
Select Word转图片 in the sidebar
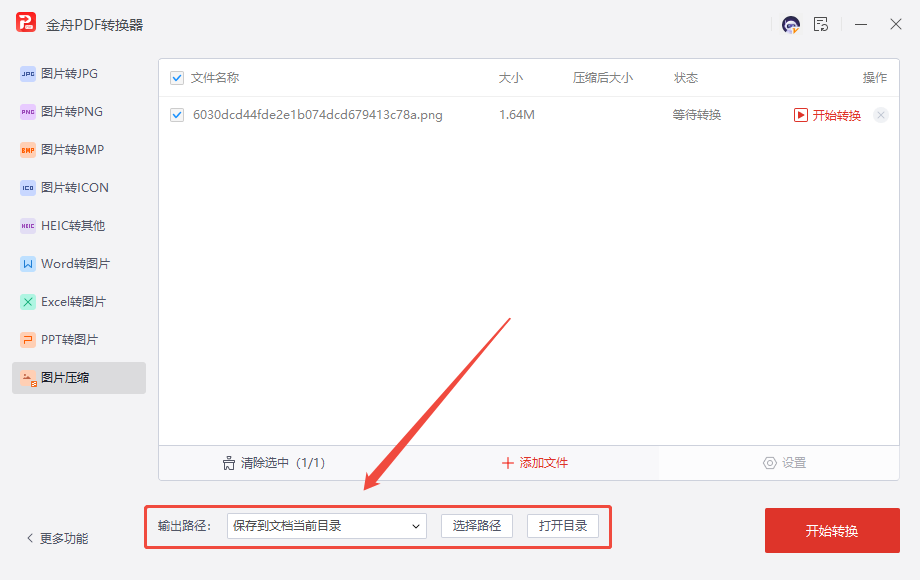point(79,264)
